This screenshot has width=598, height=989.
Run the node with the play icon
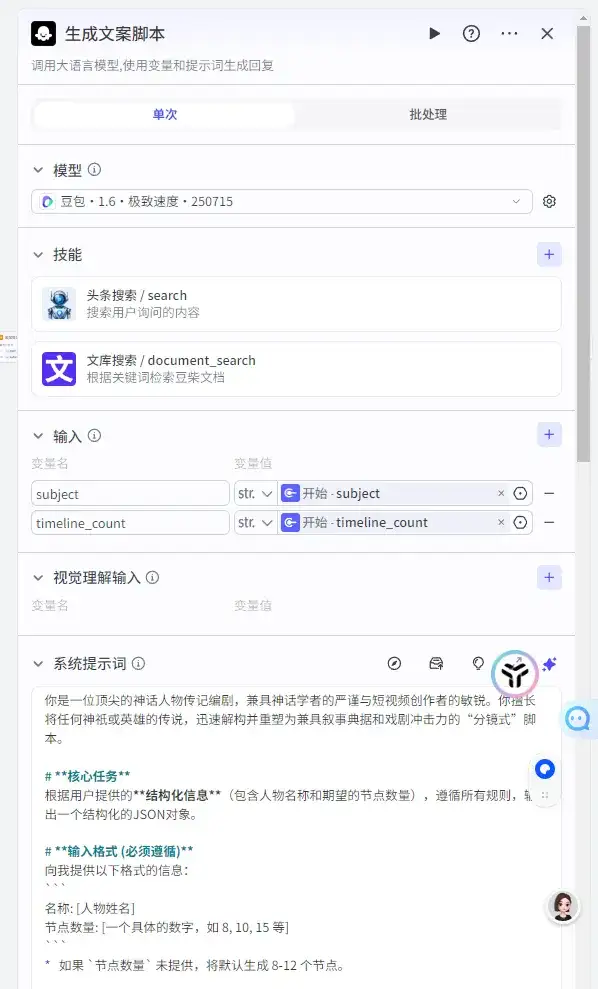[434, 33]
